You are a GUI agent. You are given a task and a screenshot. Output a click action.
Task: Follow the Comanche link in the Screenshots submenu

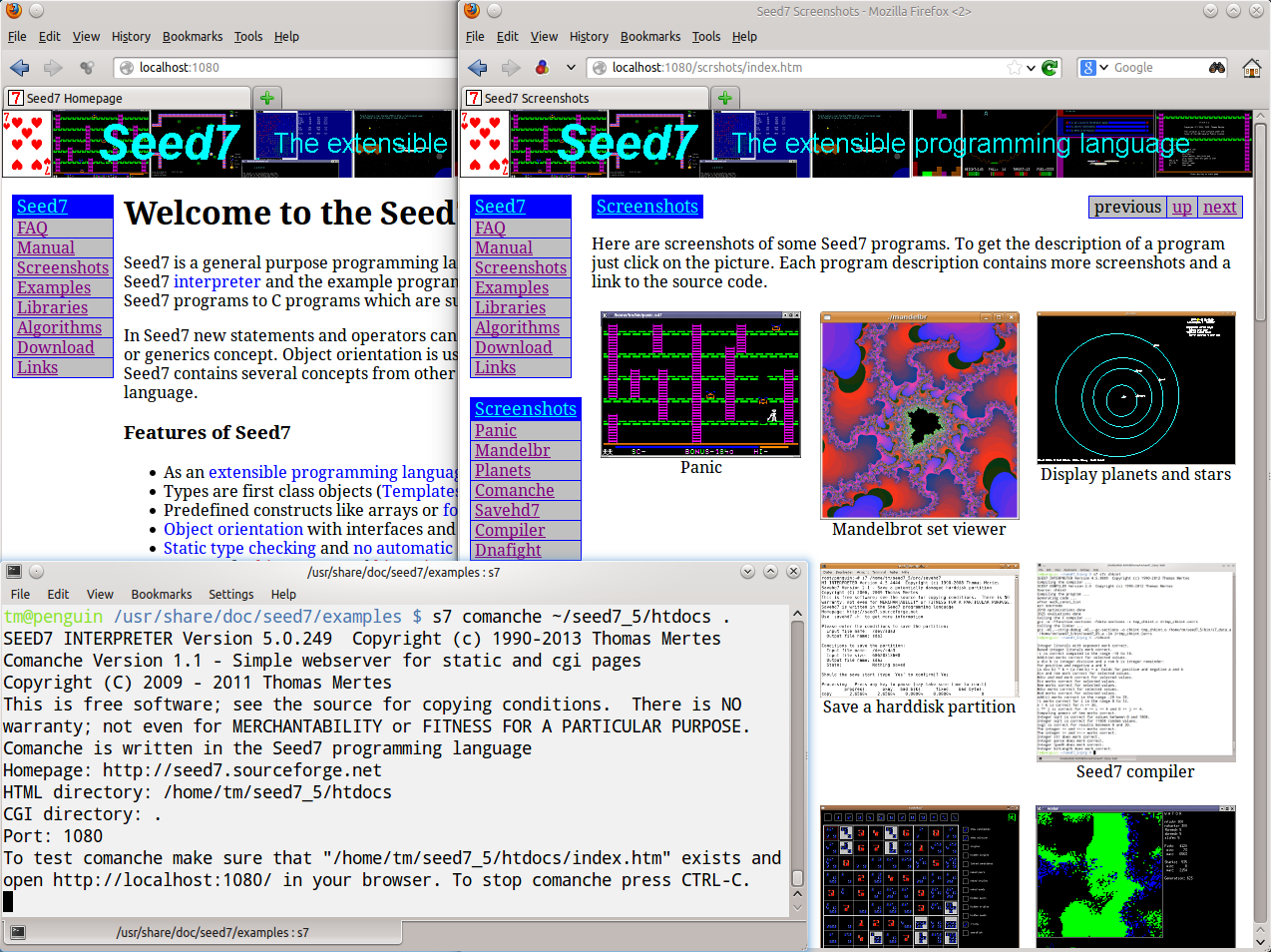pos(515,490)
